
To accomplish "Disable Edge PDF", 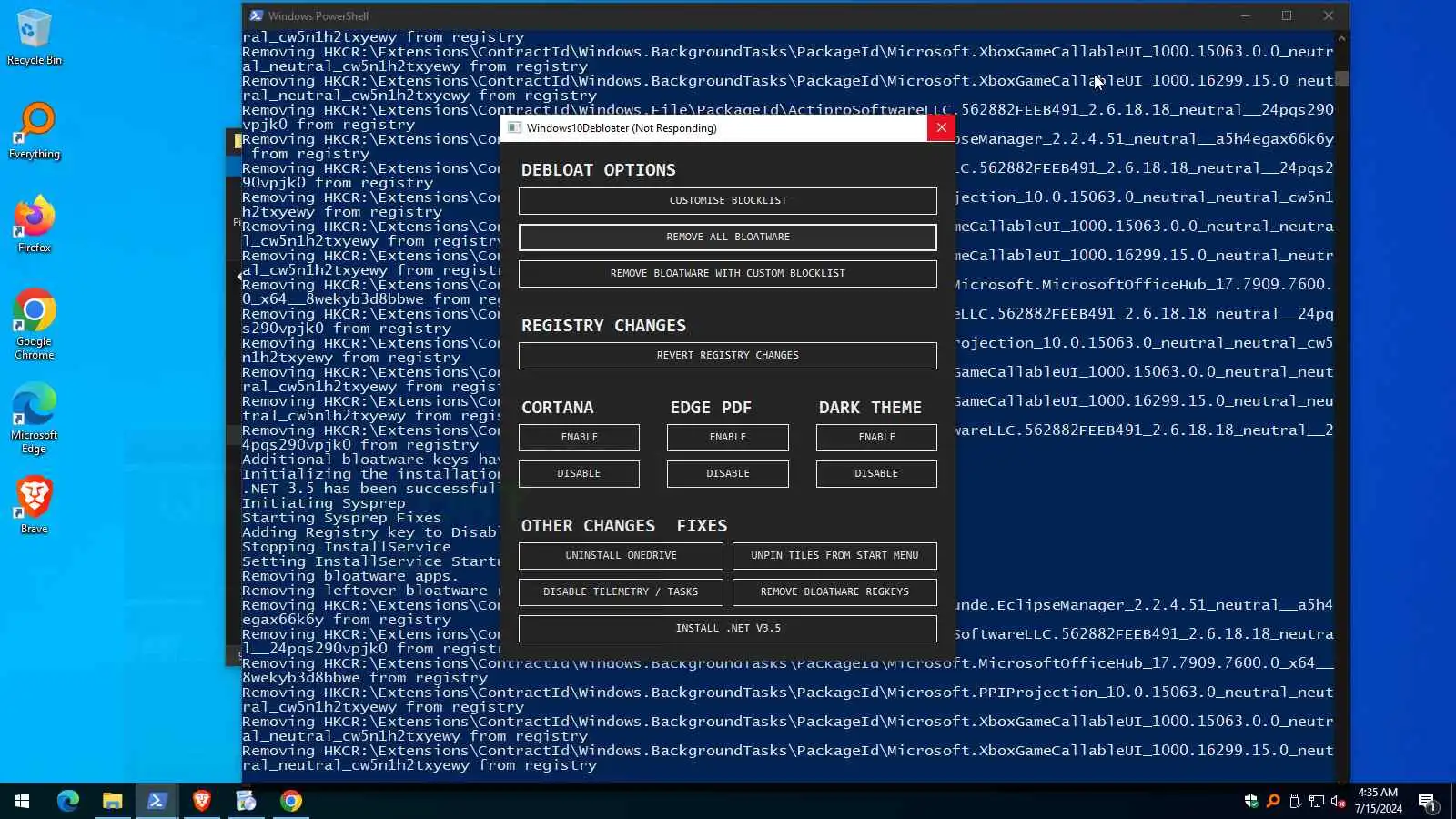I will tap(728, 473).
